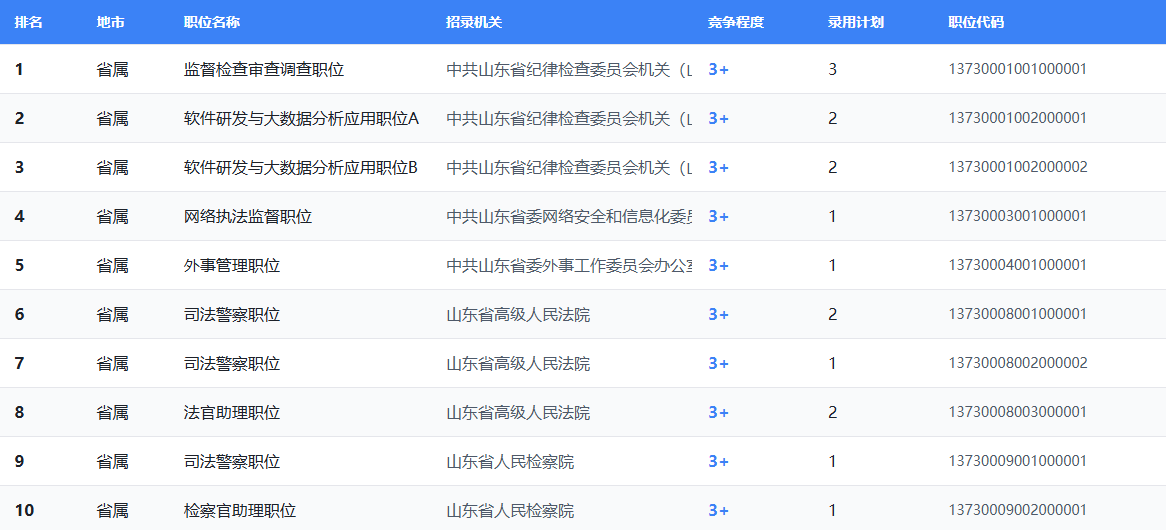This screenshot has width=1166, height=530.
Task: Open the 法官助理职位 position
Action: [x=232, y=412]
